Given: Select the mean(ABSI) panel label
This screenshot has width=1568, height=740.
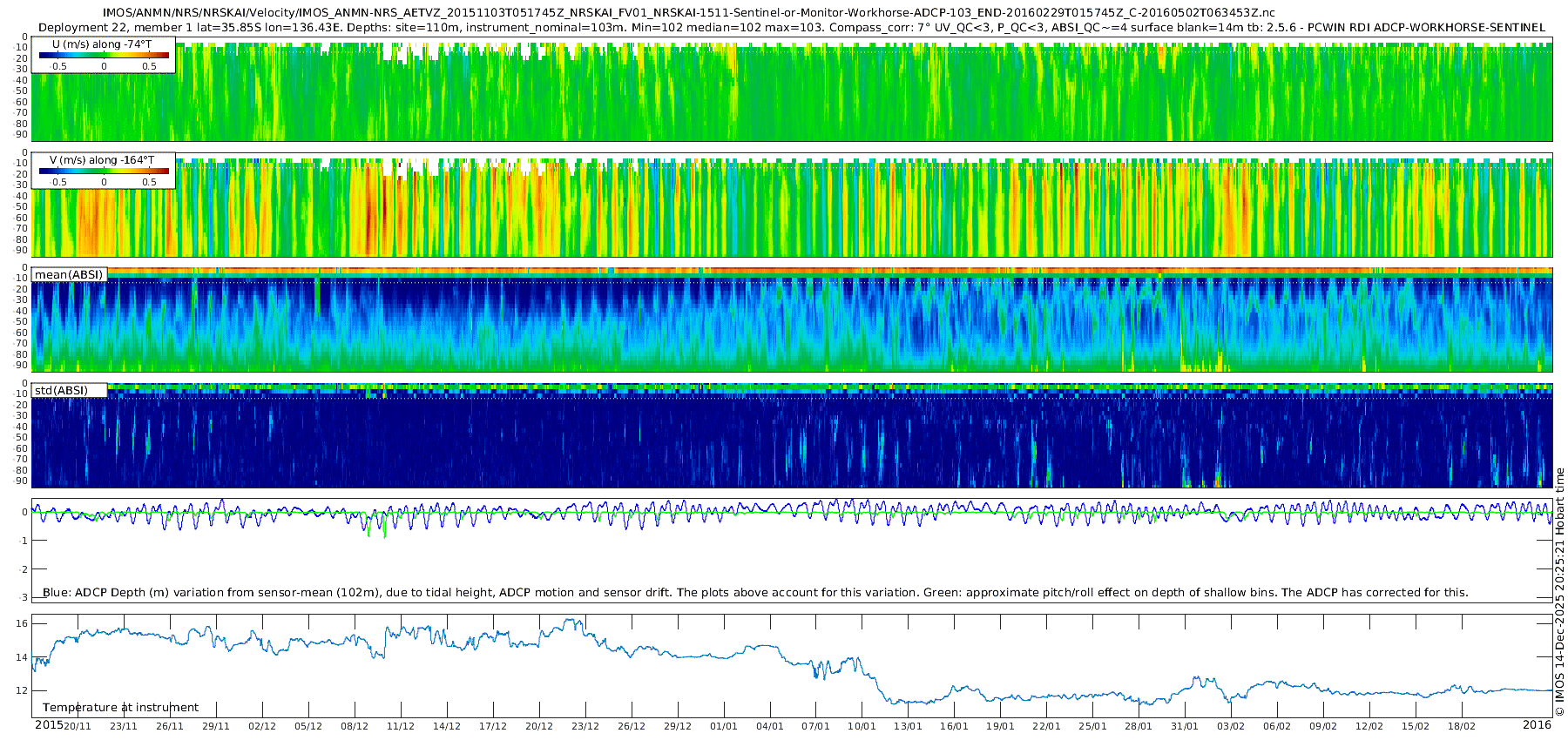Looking at the screenshot, I should click(69, 275).
